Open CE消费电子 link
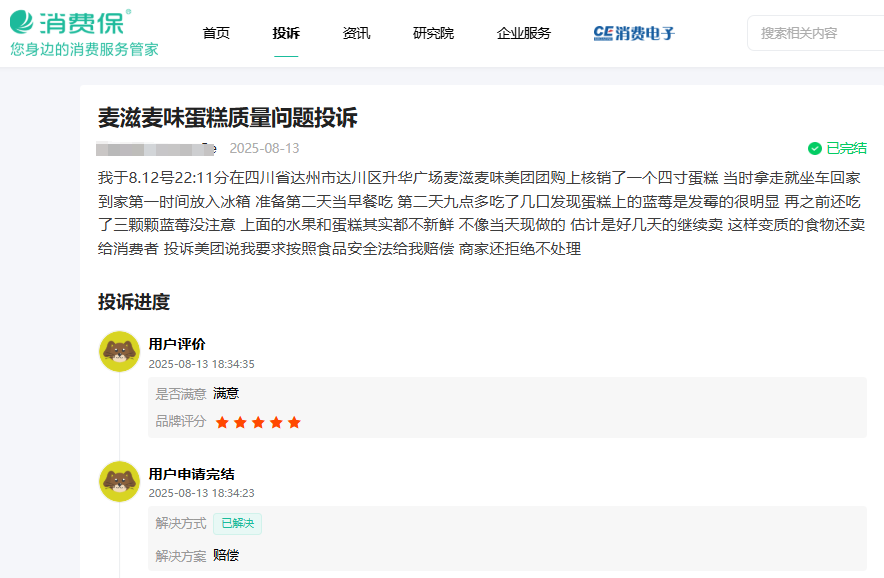 634,33
